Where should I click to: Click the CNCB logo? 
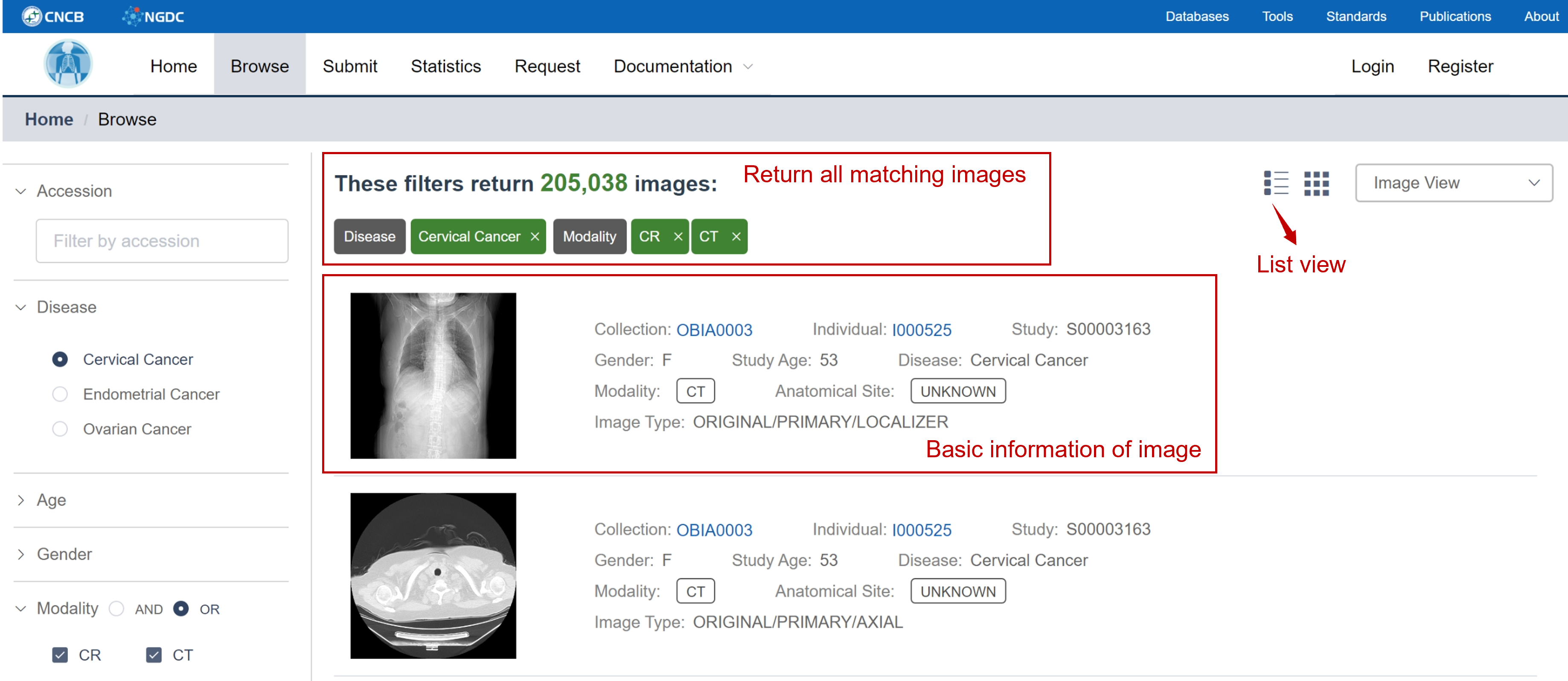pyautogui.click(x=53, y=17)
